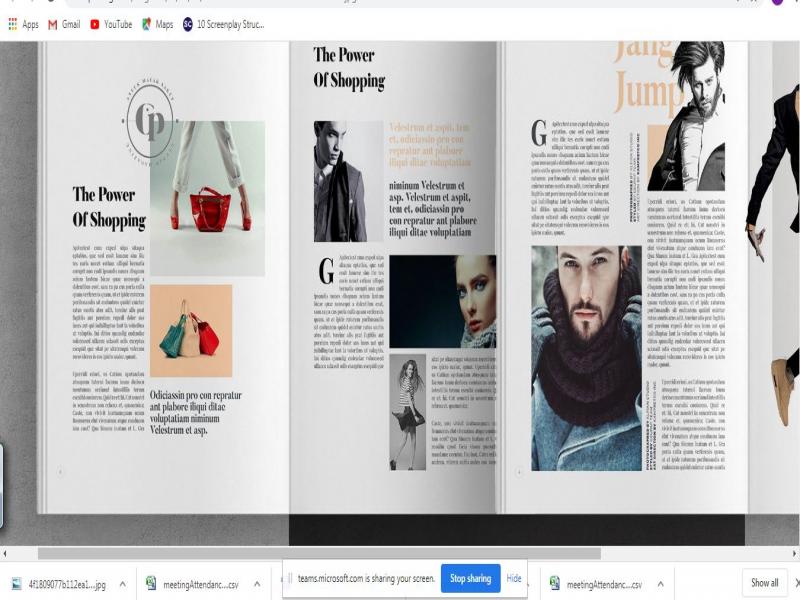Open the Gmail bookmark
Image resolution: width=800 pixels, height=600 pixels.
[x=63, y=24]
